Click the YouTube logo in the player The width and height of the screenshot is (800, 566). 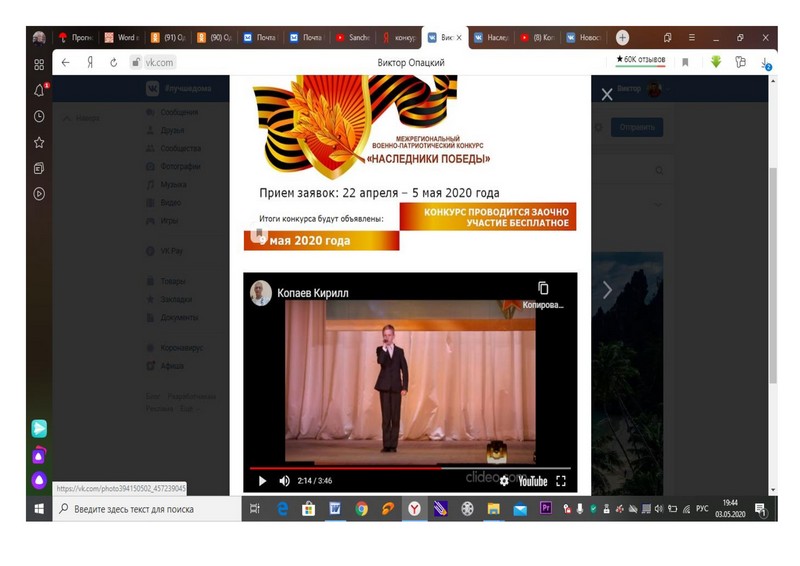pos(531,481)
